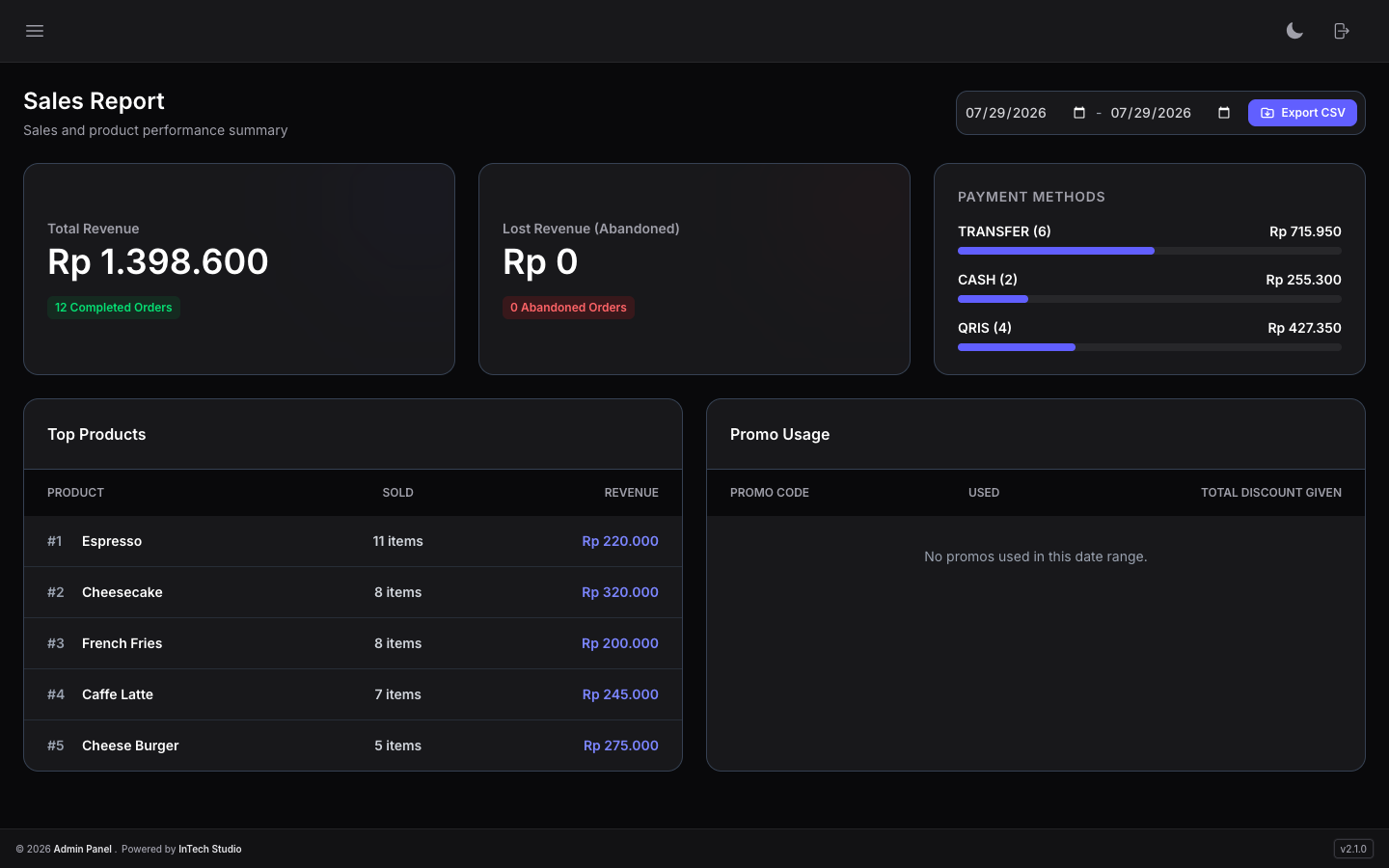Click the 12 Completed Orders badge
Image resolution: width=1389 pixels, height=868 pixels.
114,308
